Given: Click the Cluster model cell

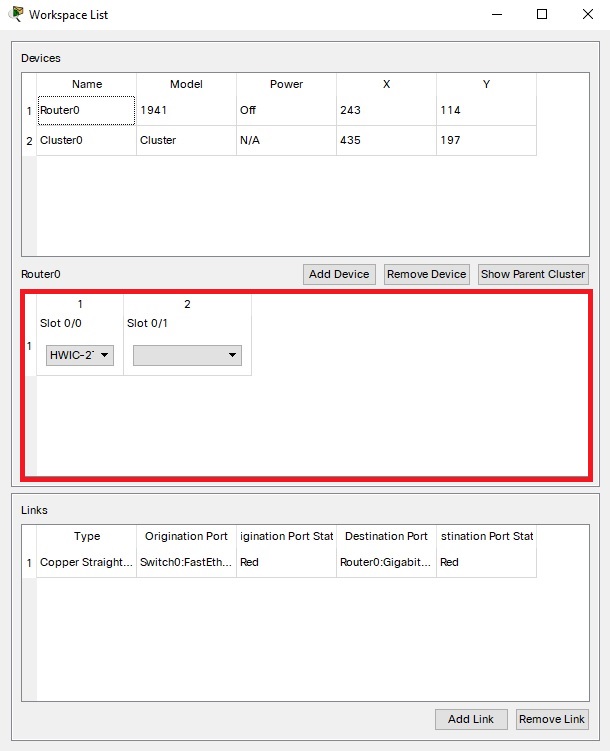Looking at the screenshot, I should pyautogui.click(x=186, y=140).
